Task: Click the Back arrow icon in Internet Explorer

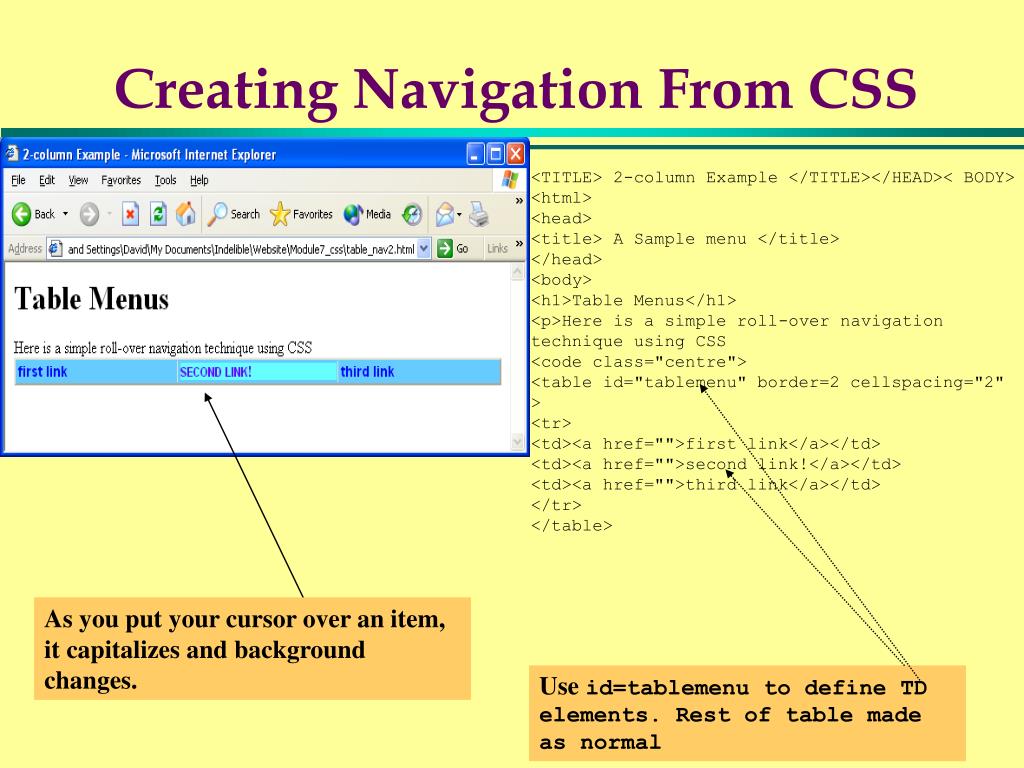Action: click(x=22, y=214)
